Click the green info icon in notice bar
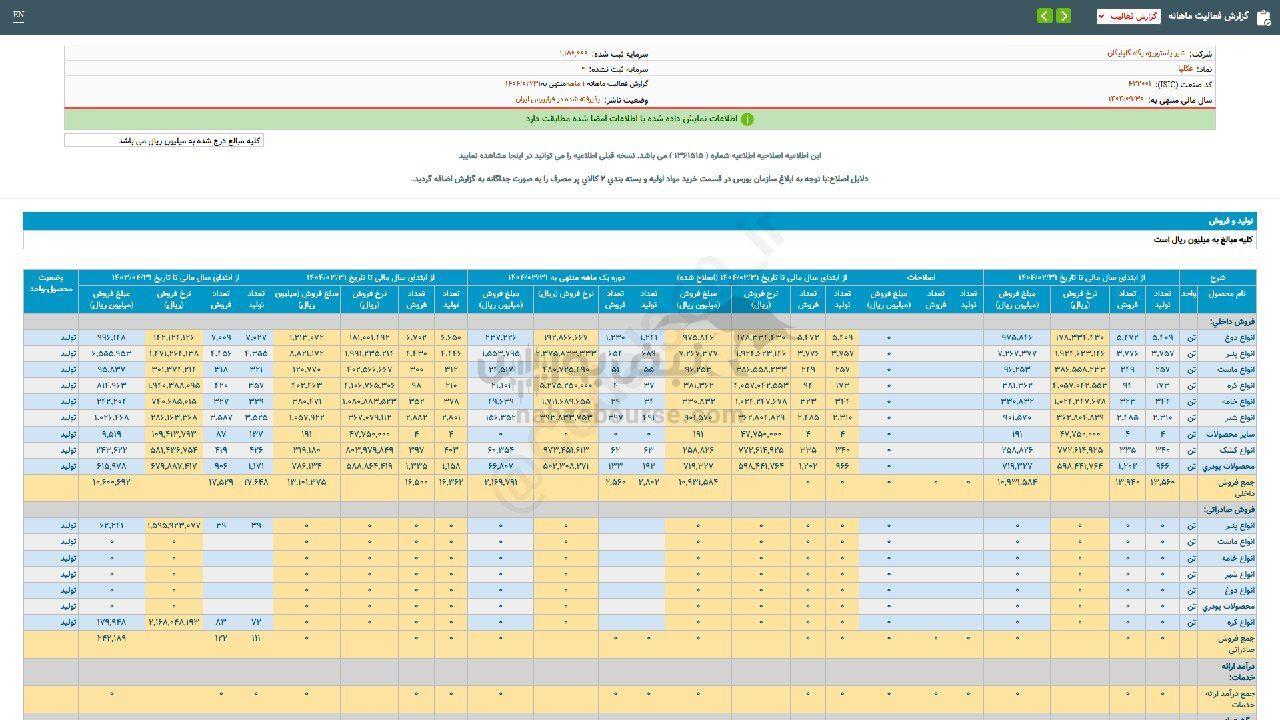The image size is (1280, 720). click(x=747, y=119)
